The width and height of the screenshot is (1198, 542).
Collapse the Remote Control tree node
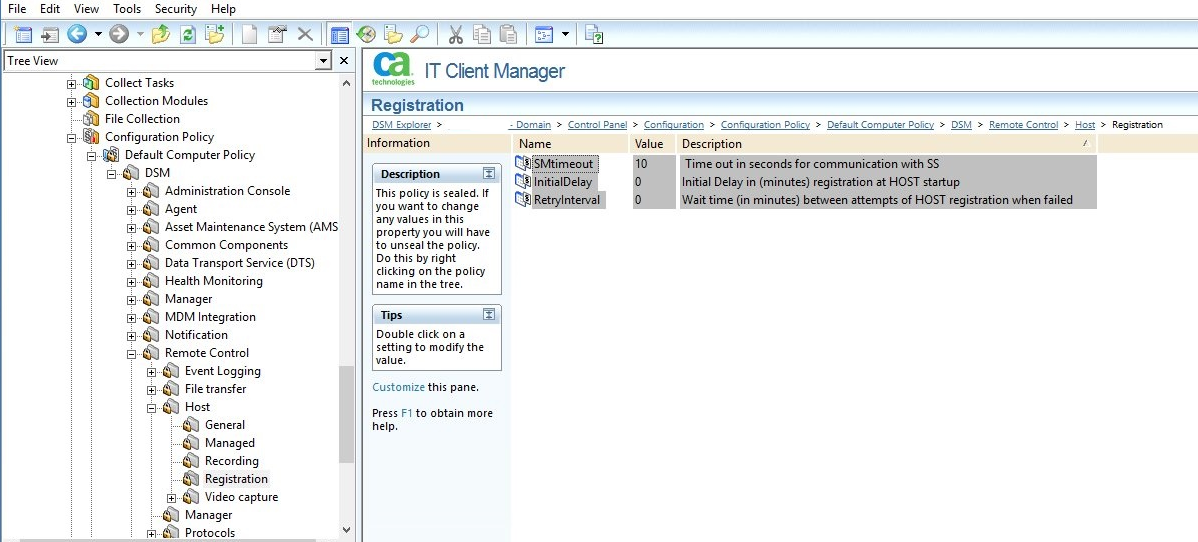132,353
